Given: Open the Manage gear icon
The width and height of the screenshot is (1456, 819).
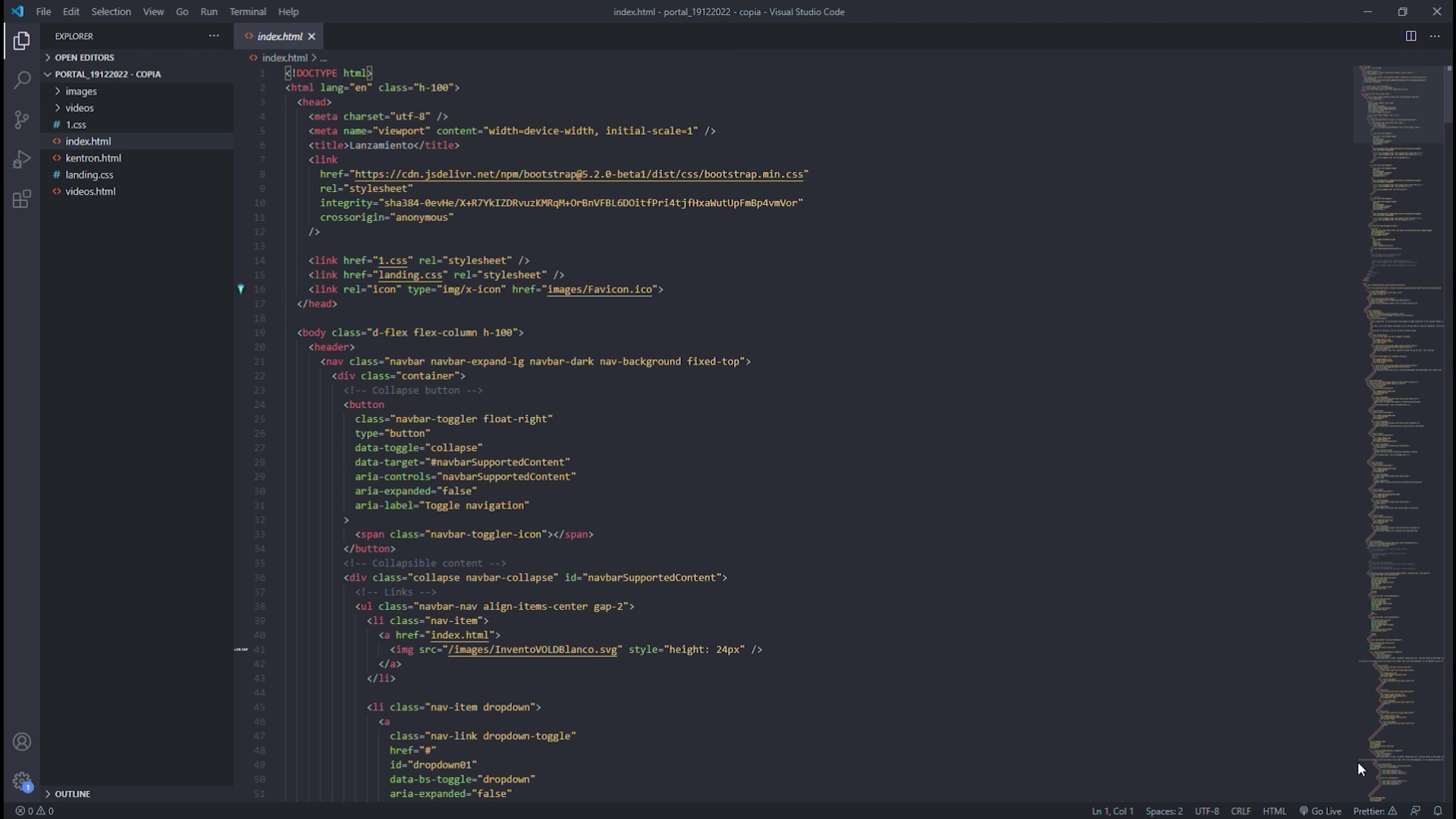Looking at the screenshot, I should click(22, 781).
